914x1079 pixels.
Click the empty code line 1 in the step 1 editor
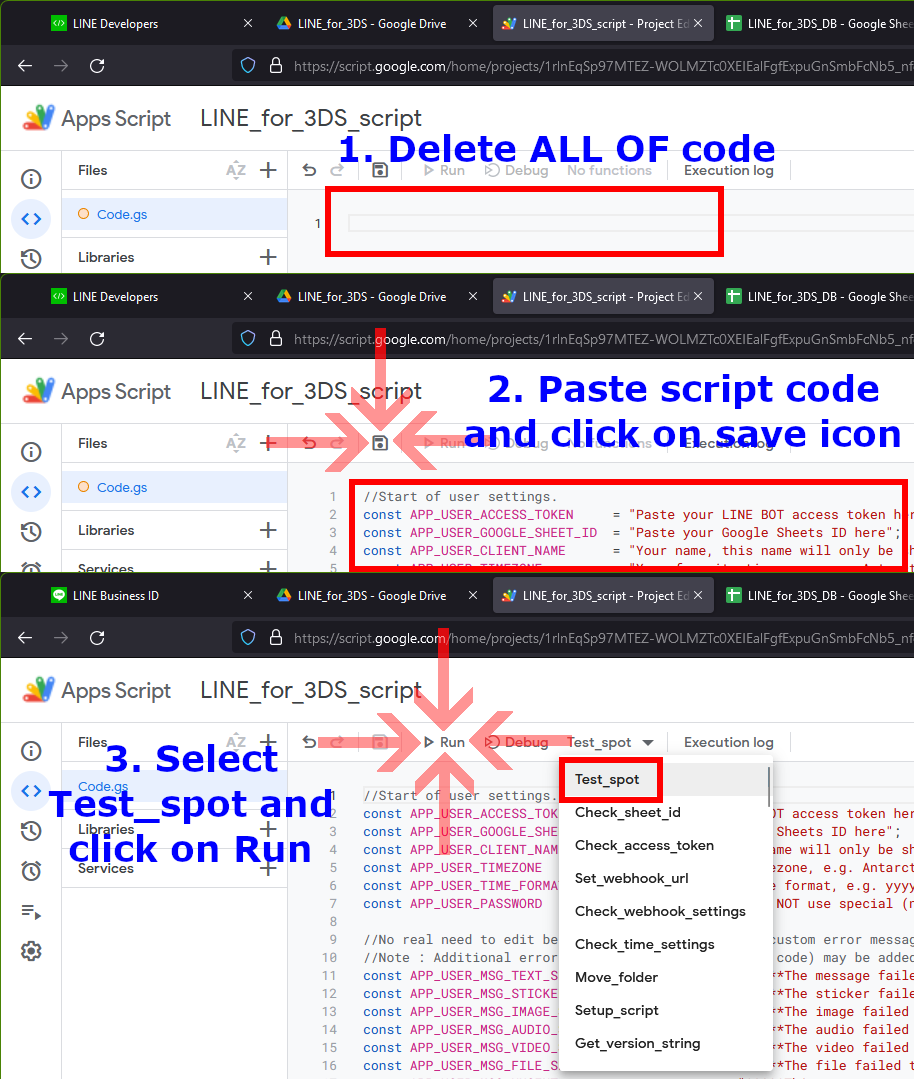[x=630, y=223]
